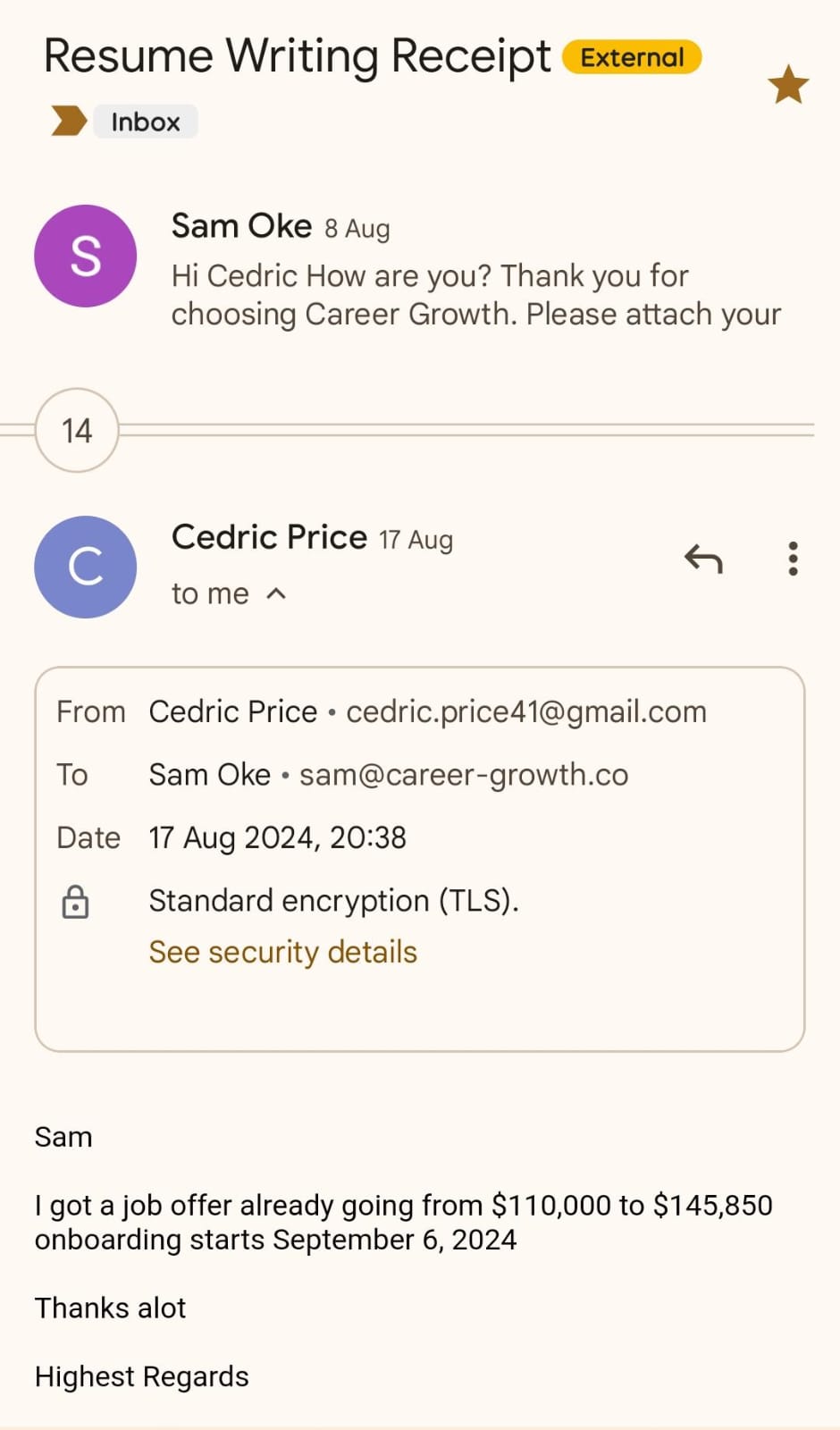Tap the Cedric Price sender name header
840x1430 pixels.
tap(269, 537)
